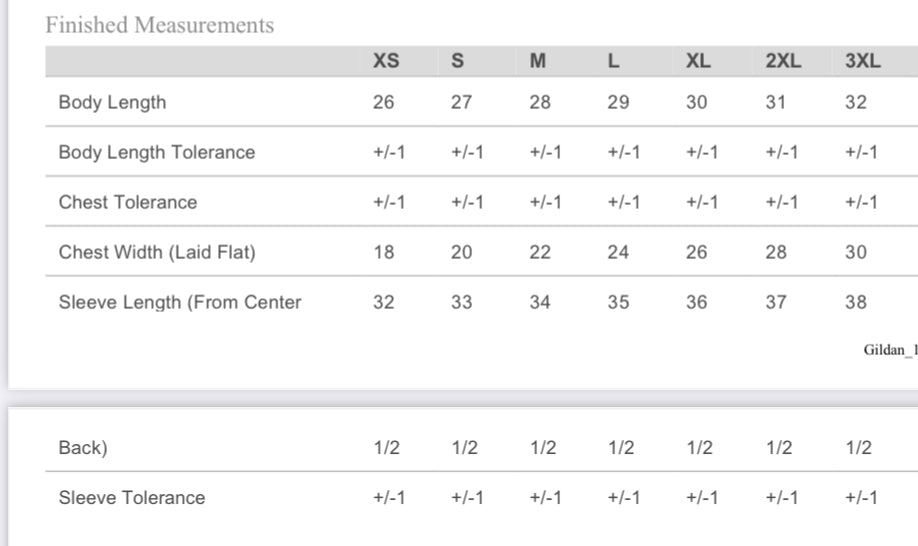Select the Sleeve Length value 38 for 3XL

coord(857,302)
